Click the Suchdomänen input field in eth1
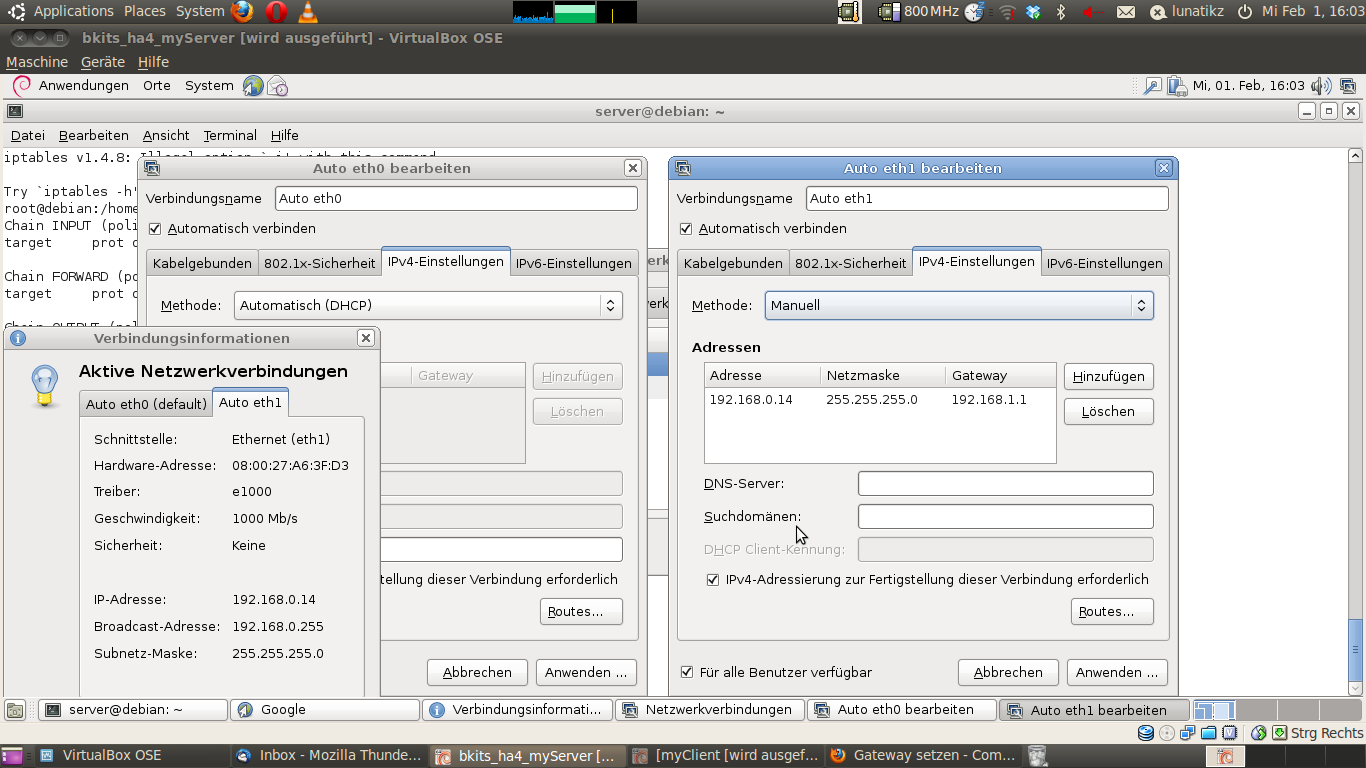The width and height of the screenshot is (1366, 768). coord(1005,517)
